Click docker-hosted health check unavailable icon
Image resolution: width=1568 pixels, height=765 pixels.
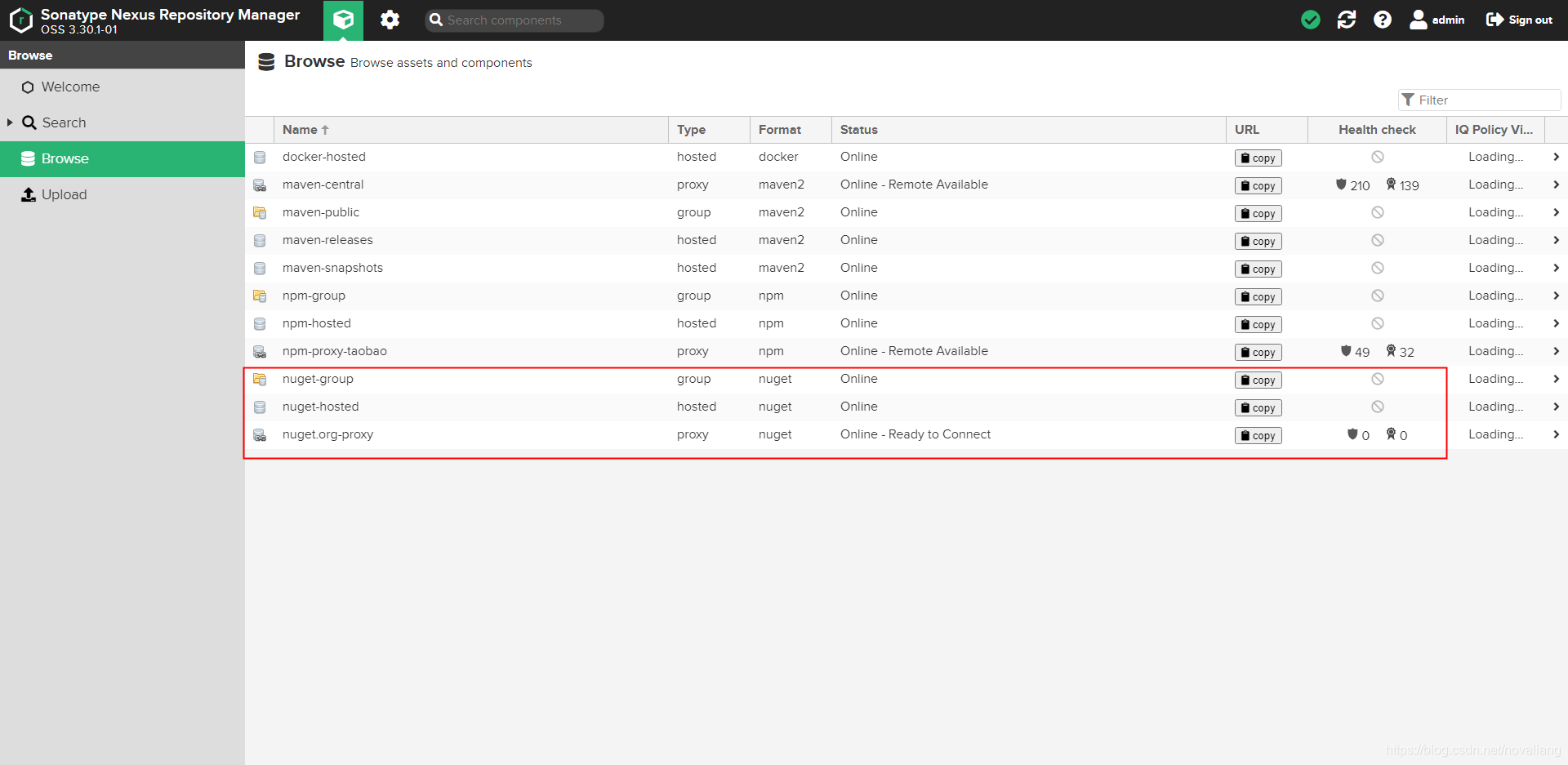coord(1378,157)
